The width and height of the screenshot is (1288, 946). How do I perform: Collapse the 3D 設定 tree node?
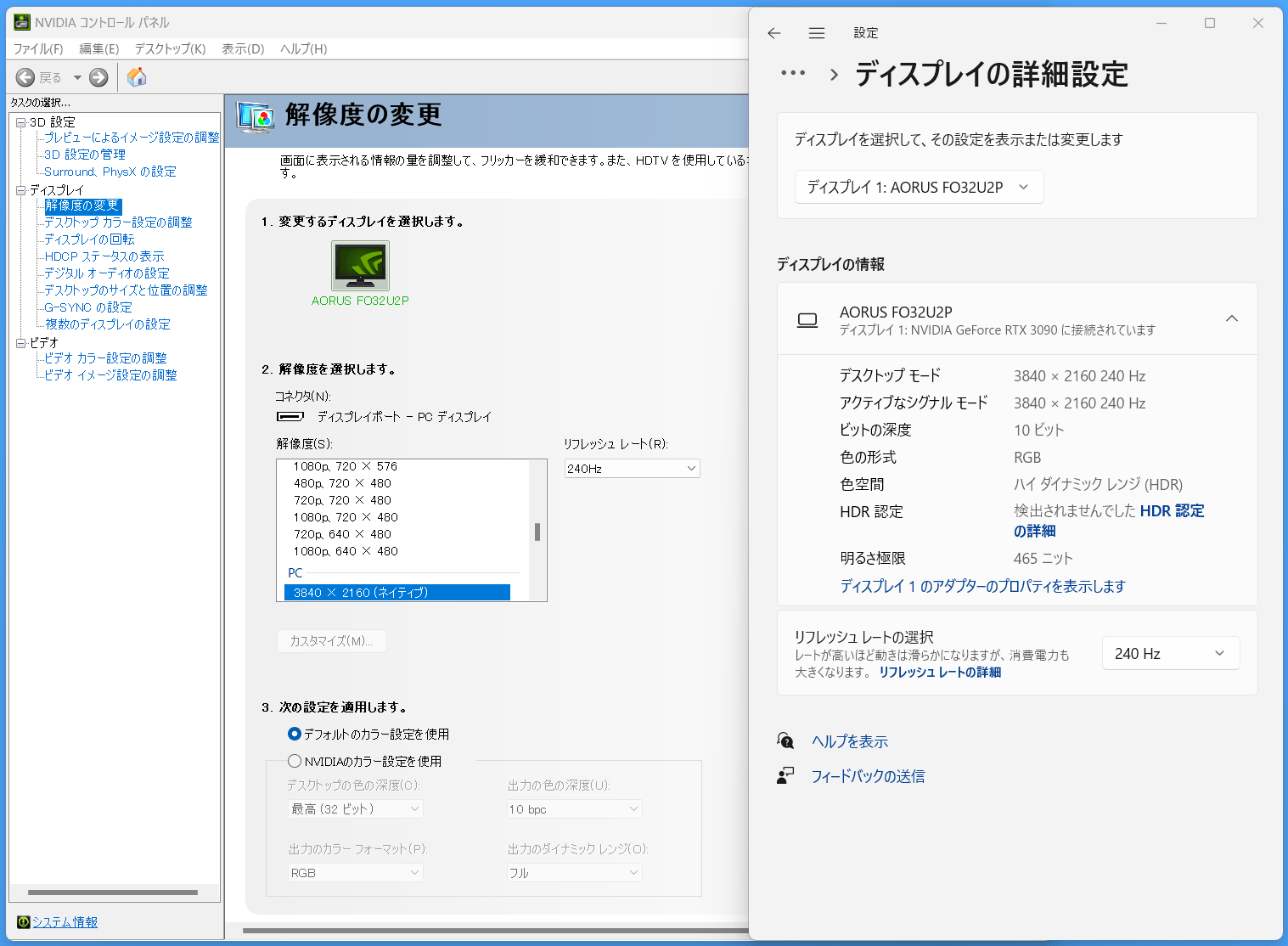point(20,122)
